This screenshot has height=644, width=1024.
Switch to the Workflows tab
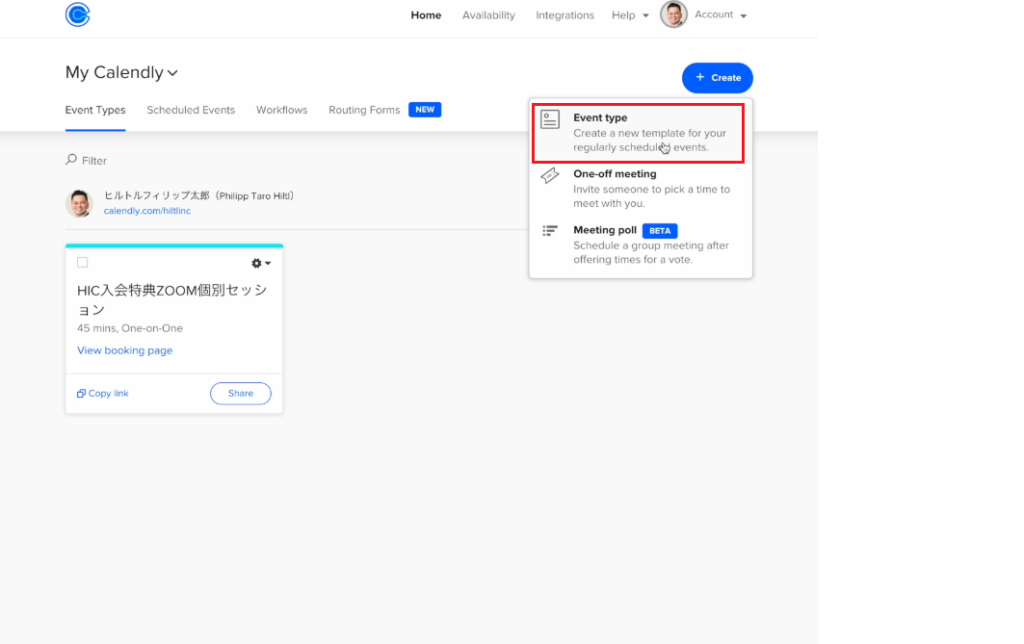(281, 110)
